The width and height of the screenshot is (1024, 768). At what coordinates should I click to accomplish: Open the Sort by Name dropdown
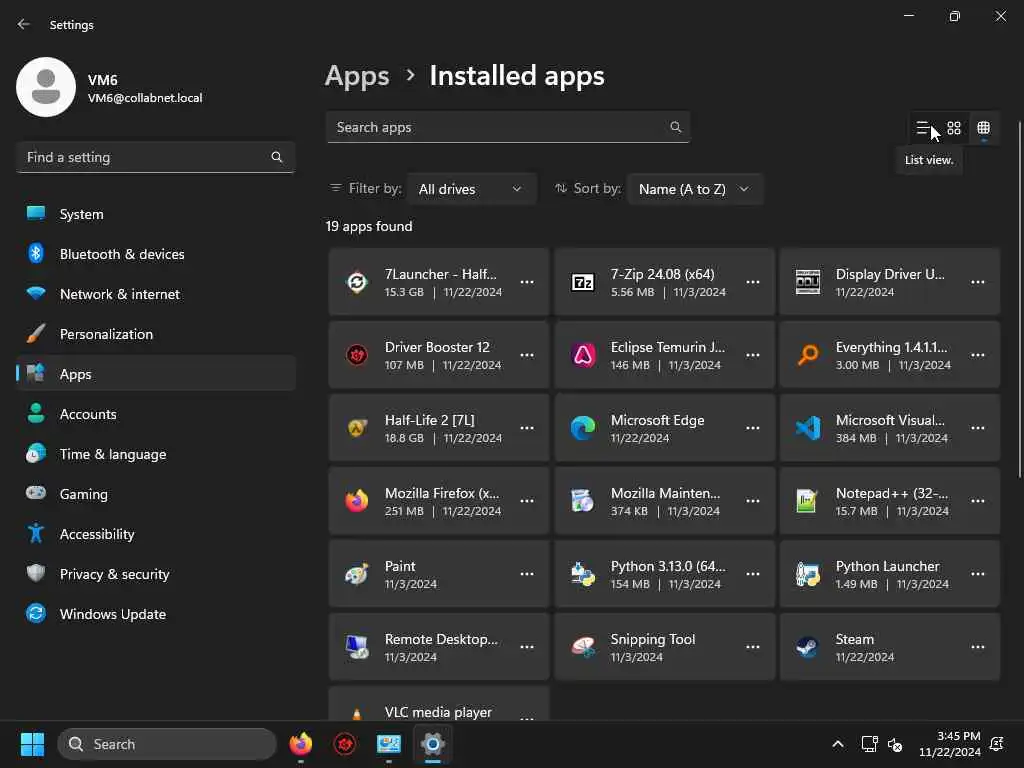click(694, 189)
